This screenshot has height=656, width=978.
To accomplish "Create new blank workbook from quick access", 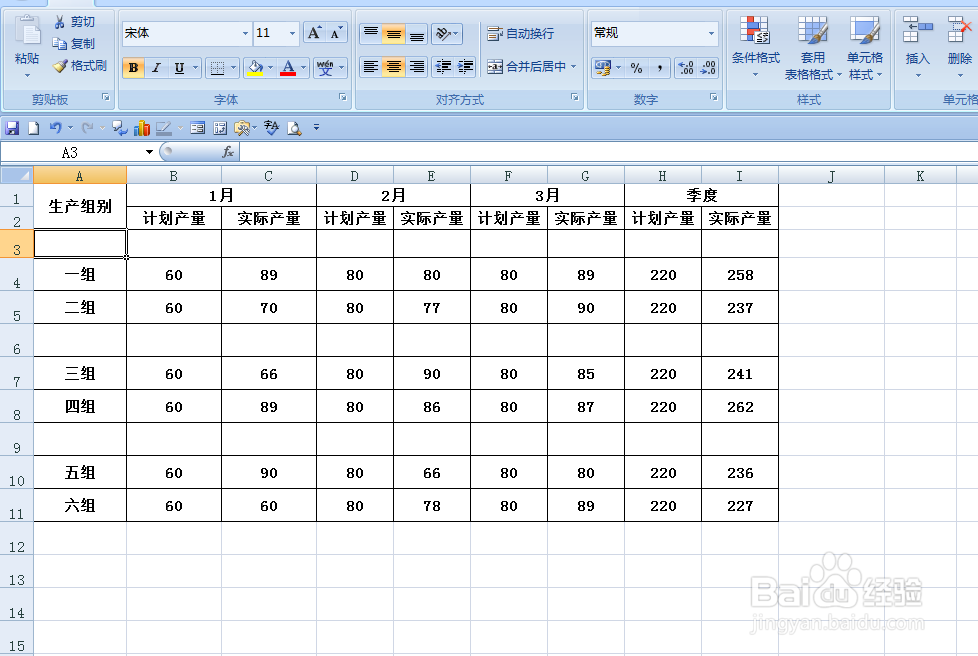I will pos(34,128).
